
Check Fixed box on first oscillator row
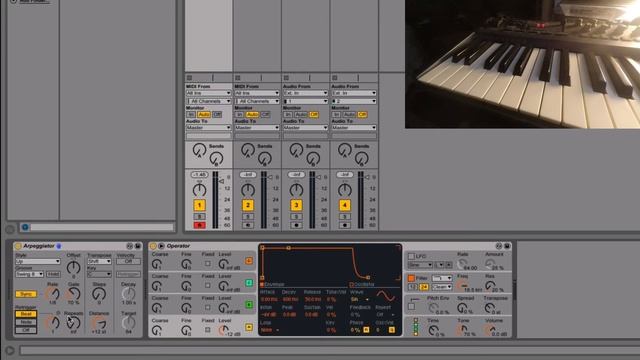point(208,264)
